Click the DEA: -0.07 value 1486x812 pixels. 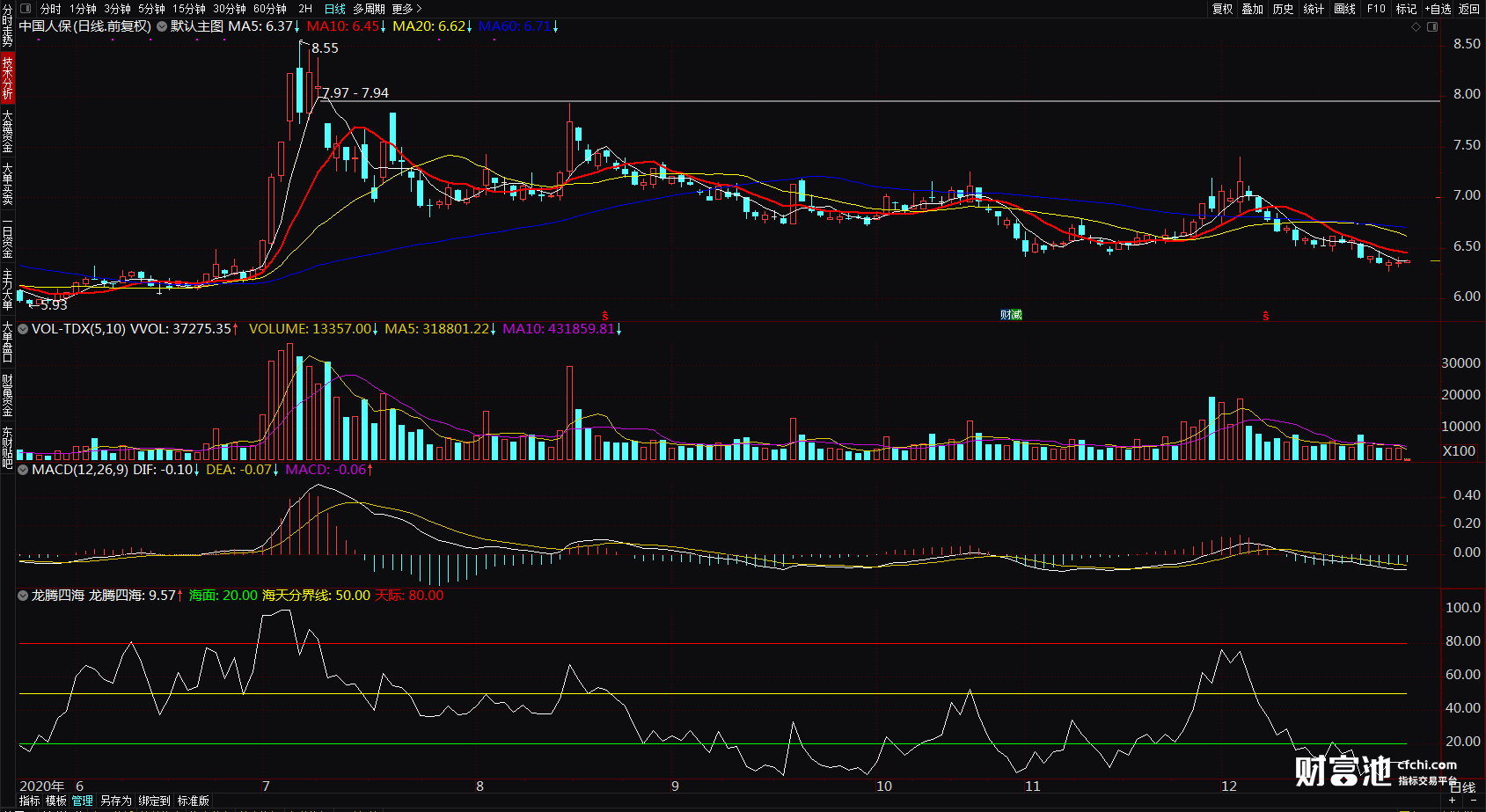click(x=242, y=470)
